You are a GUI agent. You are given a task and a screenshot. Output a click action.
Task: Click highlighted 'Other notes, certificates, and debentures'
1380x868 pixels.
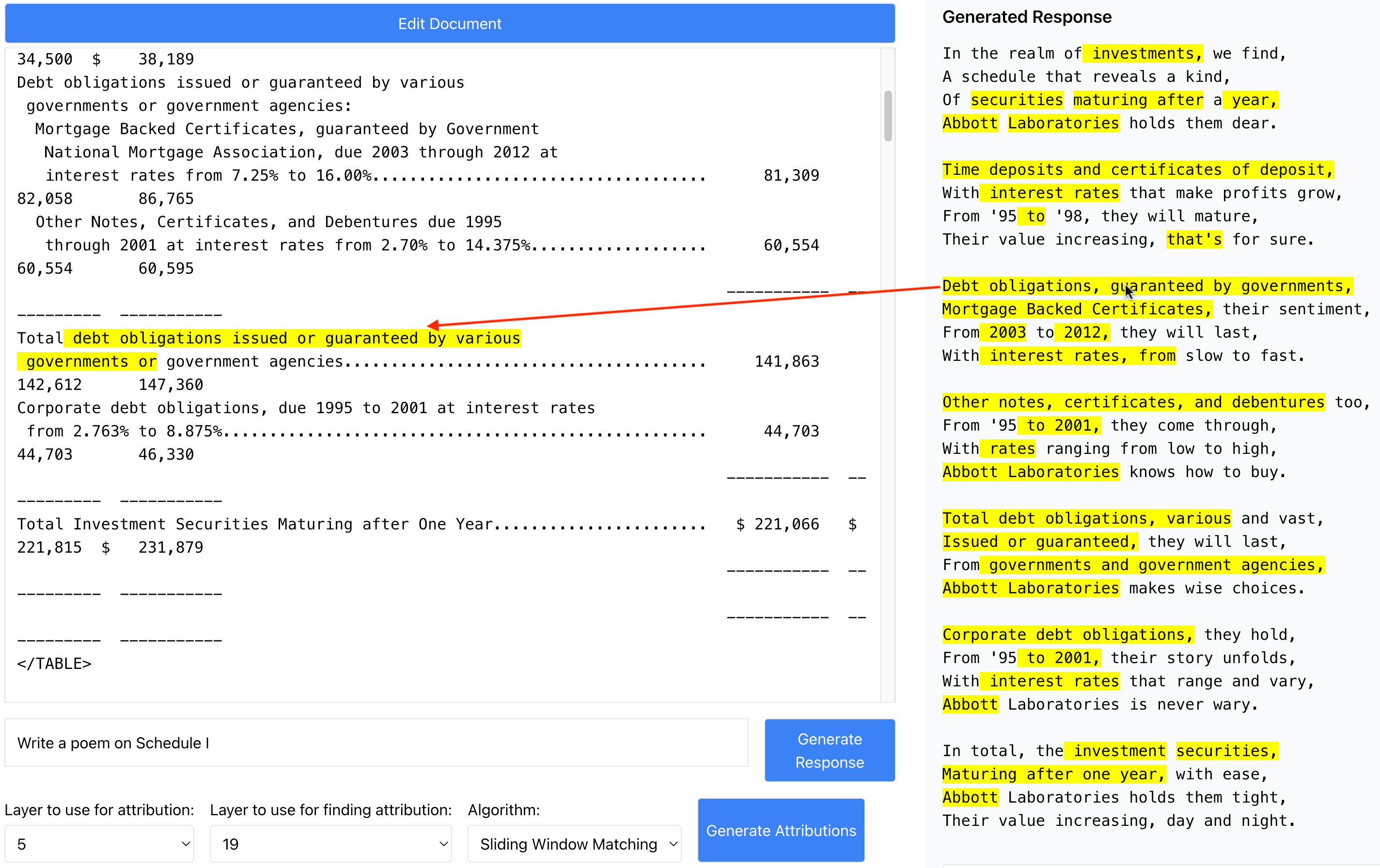coord(1132,402)
